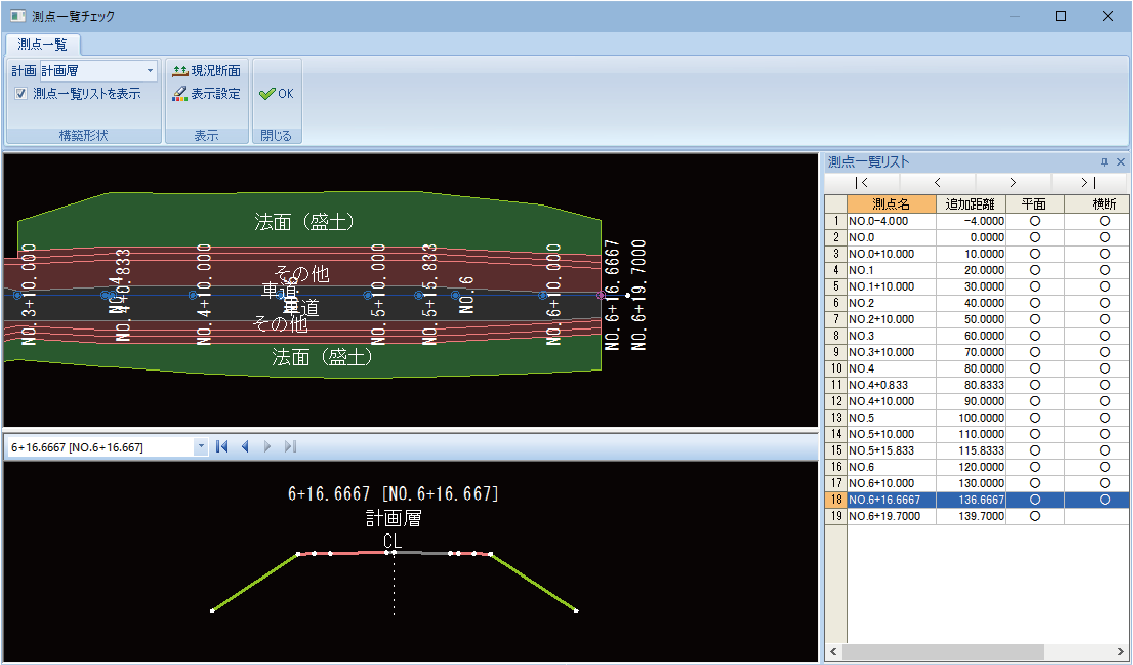Close the 測点一覧リスト panel
The height and width of the screenshot is (665, 1133).
click(x=1121, y=162)
